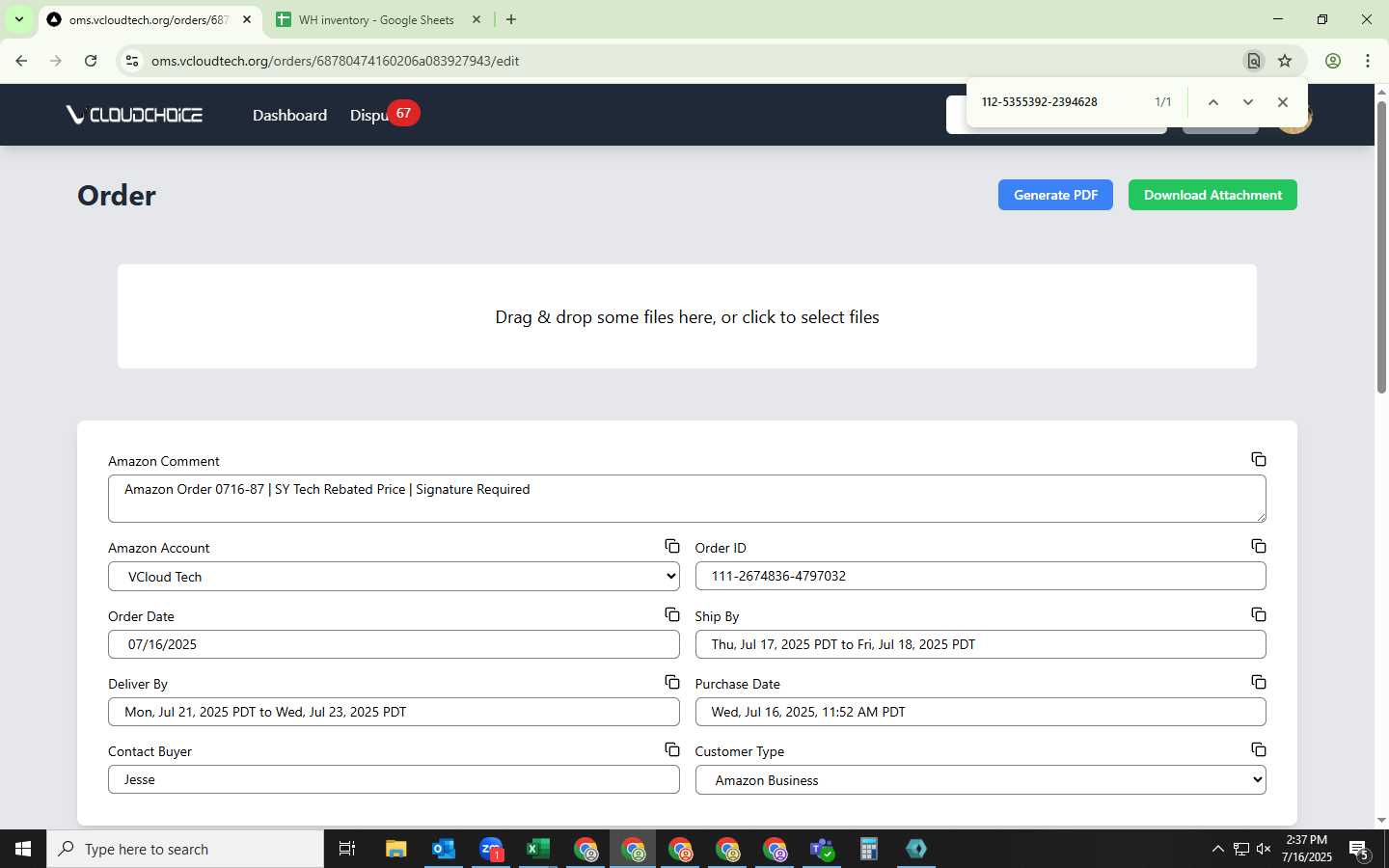Open Calculator from the taskbar
This screenshot has height=868, width=1389.
pyautogui.click(x=869, y=849)
